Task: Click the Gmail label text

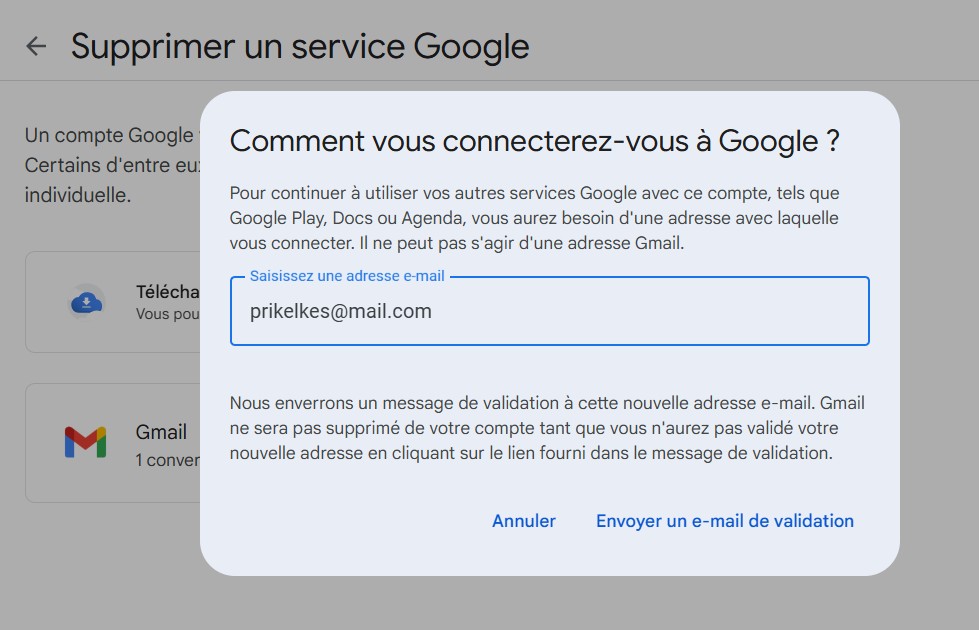Action: click(160, 431)
